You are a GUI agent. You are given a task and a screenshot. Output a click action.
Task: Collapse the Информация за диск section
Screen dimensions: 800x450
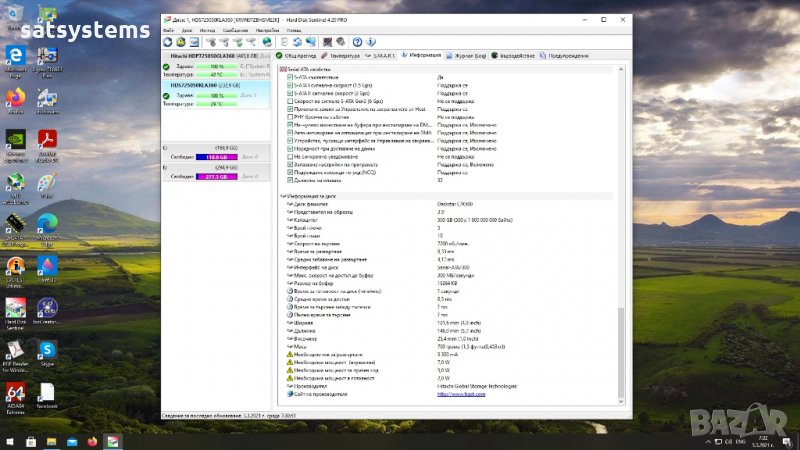tap(283, 195)
